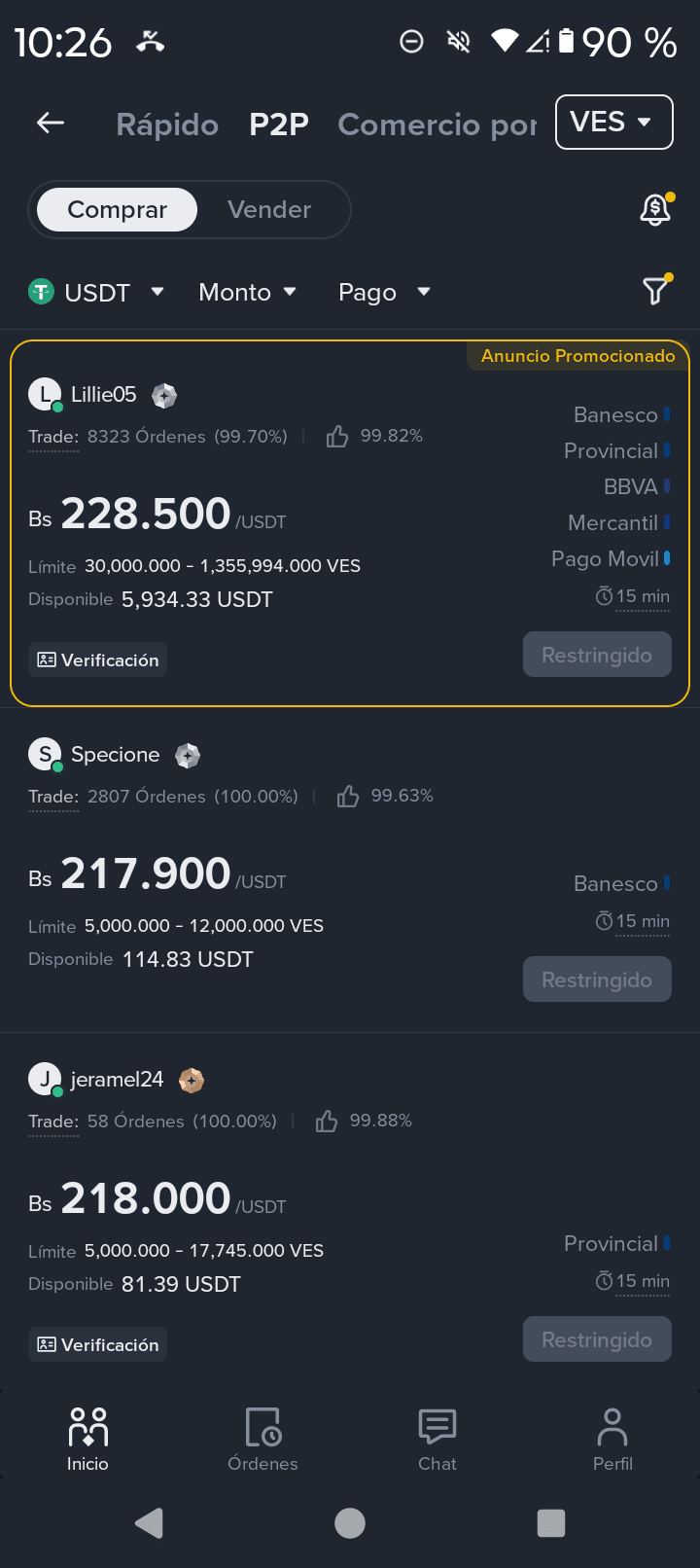Go back using the arrow icon
700x1568 pixels.
pos(51,123)
